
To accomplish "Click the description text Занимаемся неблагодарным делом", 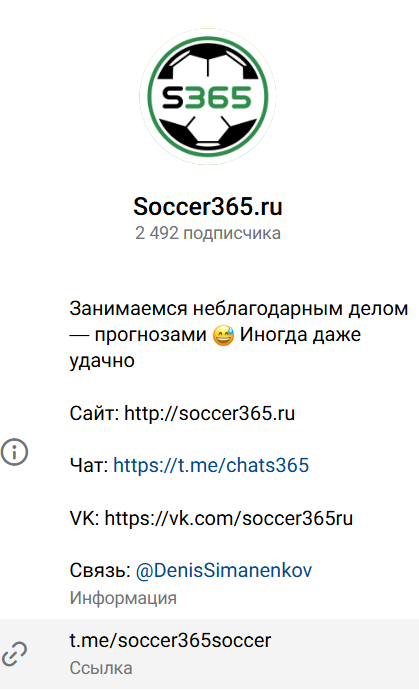I will (239, 308).
